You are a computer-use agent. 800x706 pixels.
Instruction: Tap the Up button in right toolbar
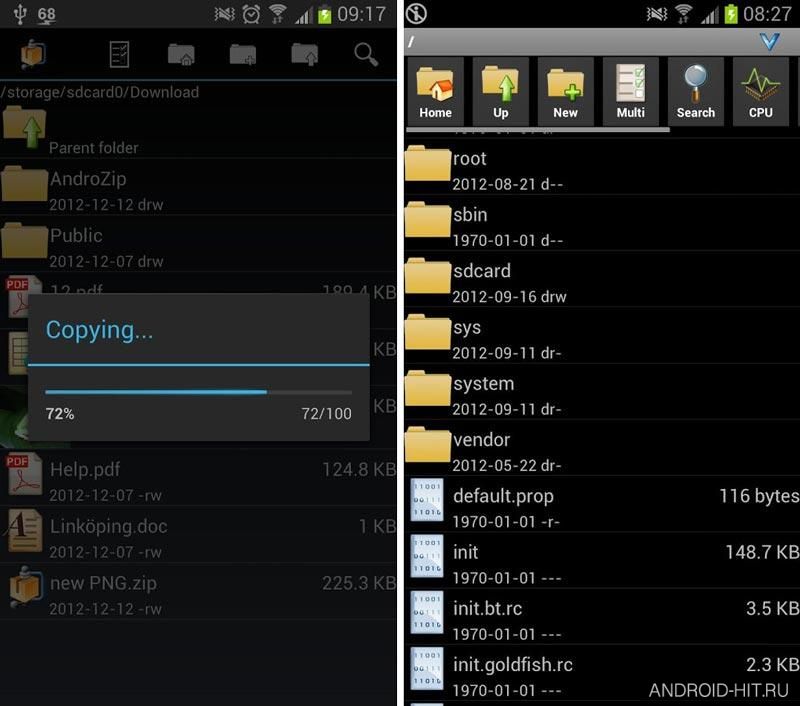tap(501, 91)
